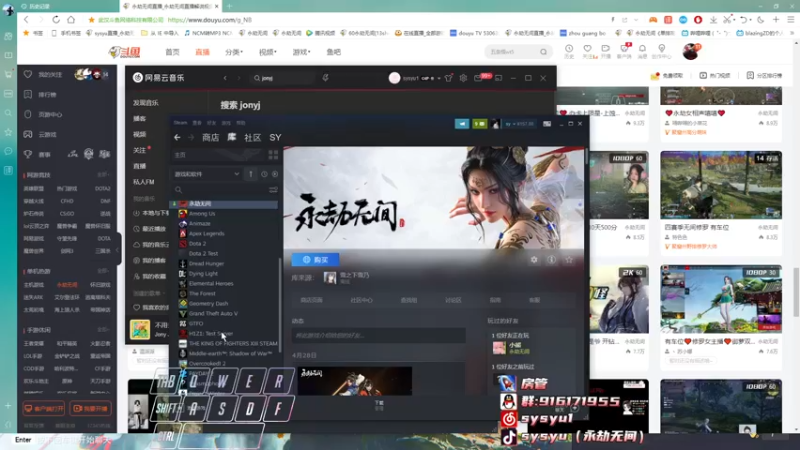The height and width of the screenshot is (450, 800).
Task: Click Steam library game list scrollbar
Action: pos(280,306)
